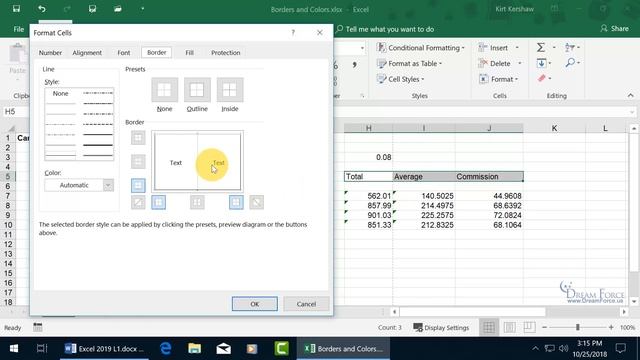Collapse the ribbon with the chevron
This screenshot has height=360, width=640.
631,96
